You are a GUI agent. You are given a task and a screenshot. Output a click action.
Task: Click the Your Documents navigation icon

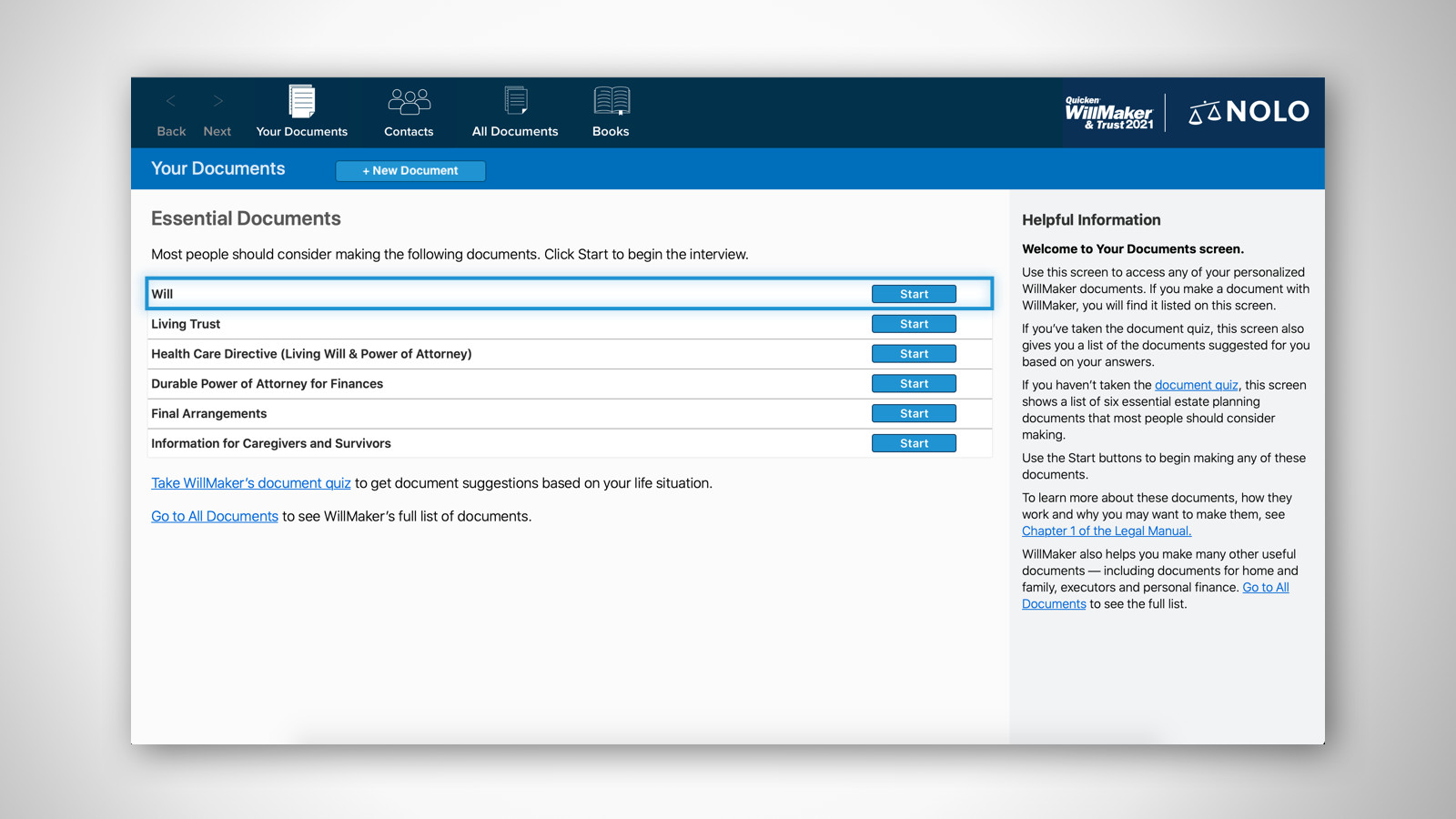pyautogui.click(x=301, y=109)
